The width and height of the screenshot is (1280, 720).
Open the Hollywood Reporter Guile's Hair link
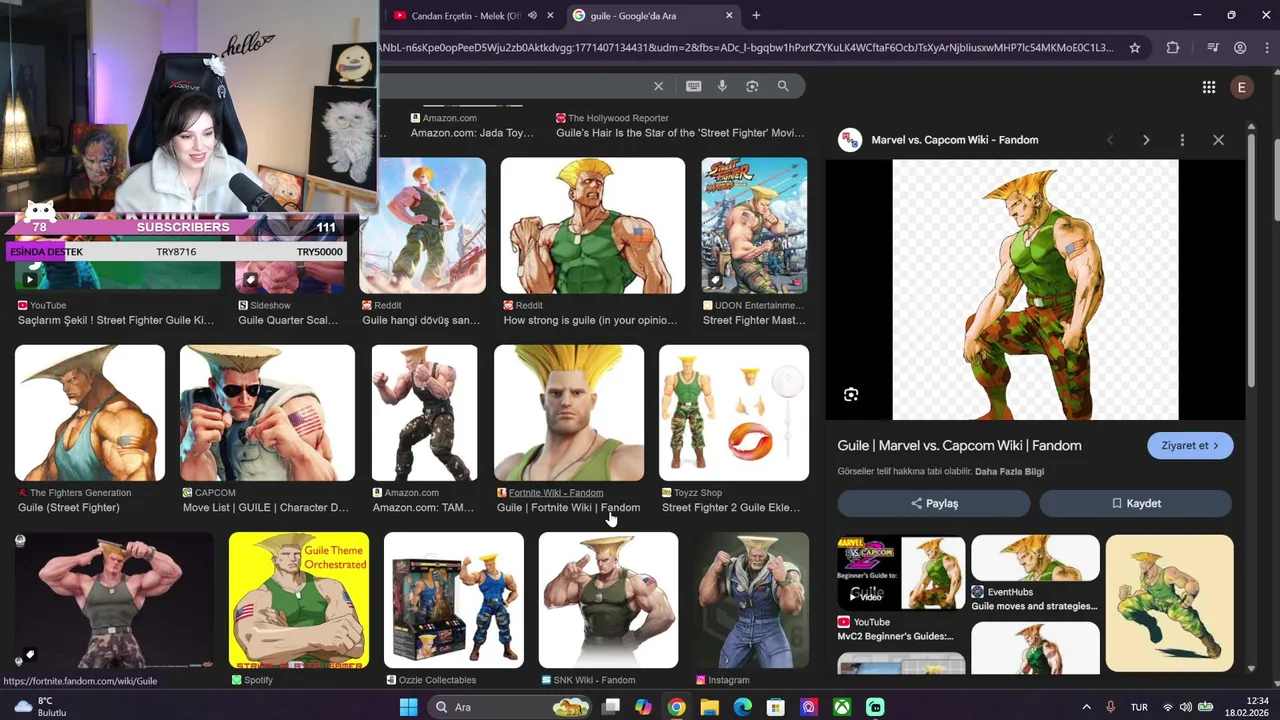click(680, 132)
